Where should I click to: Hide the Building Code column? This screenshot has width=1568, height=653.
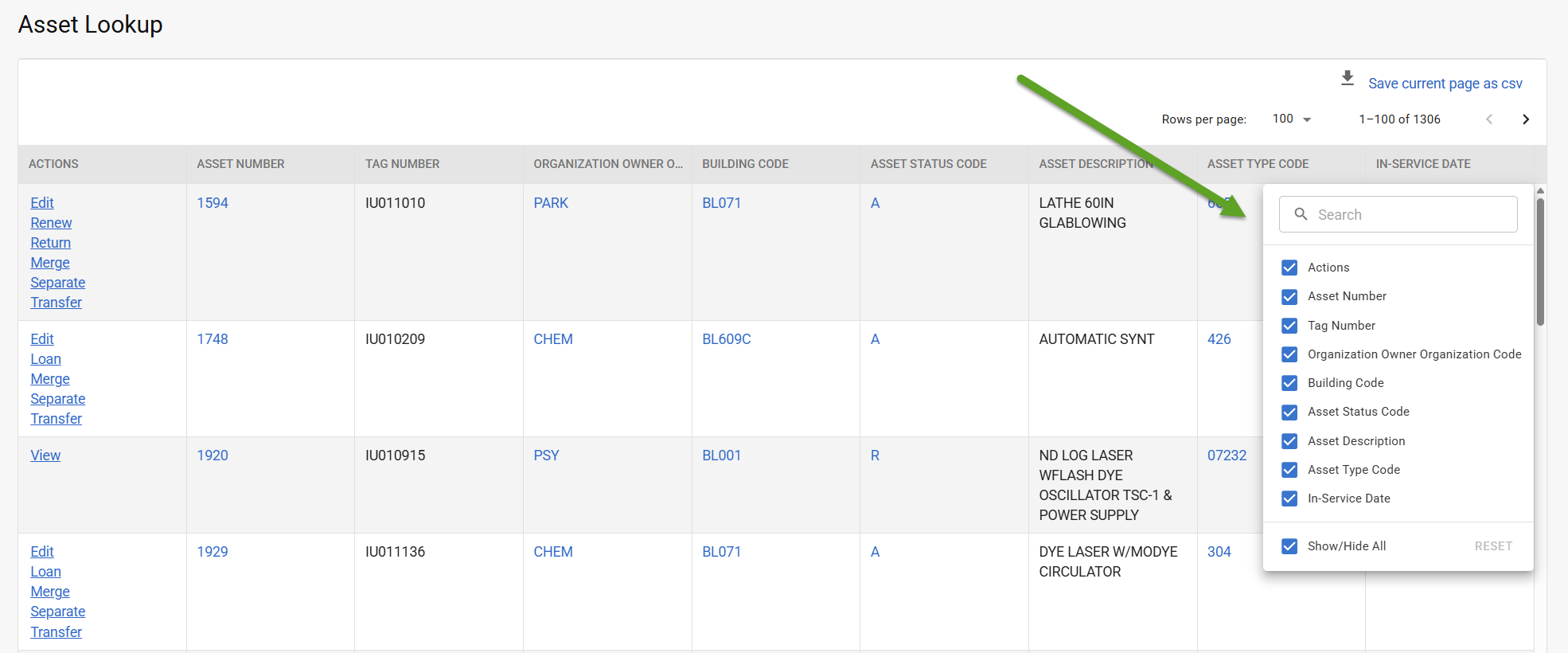click(x=1289, y=383)
